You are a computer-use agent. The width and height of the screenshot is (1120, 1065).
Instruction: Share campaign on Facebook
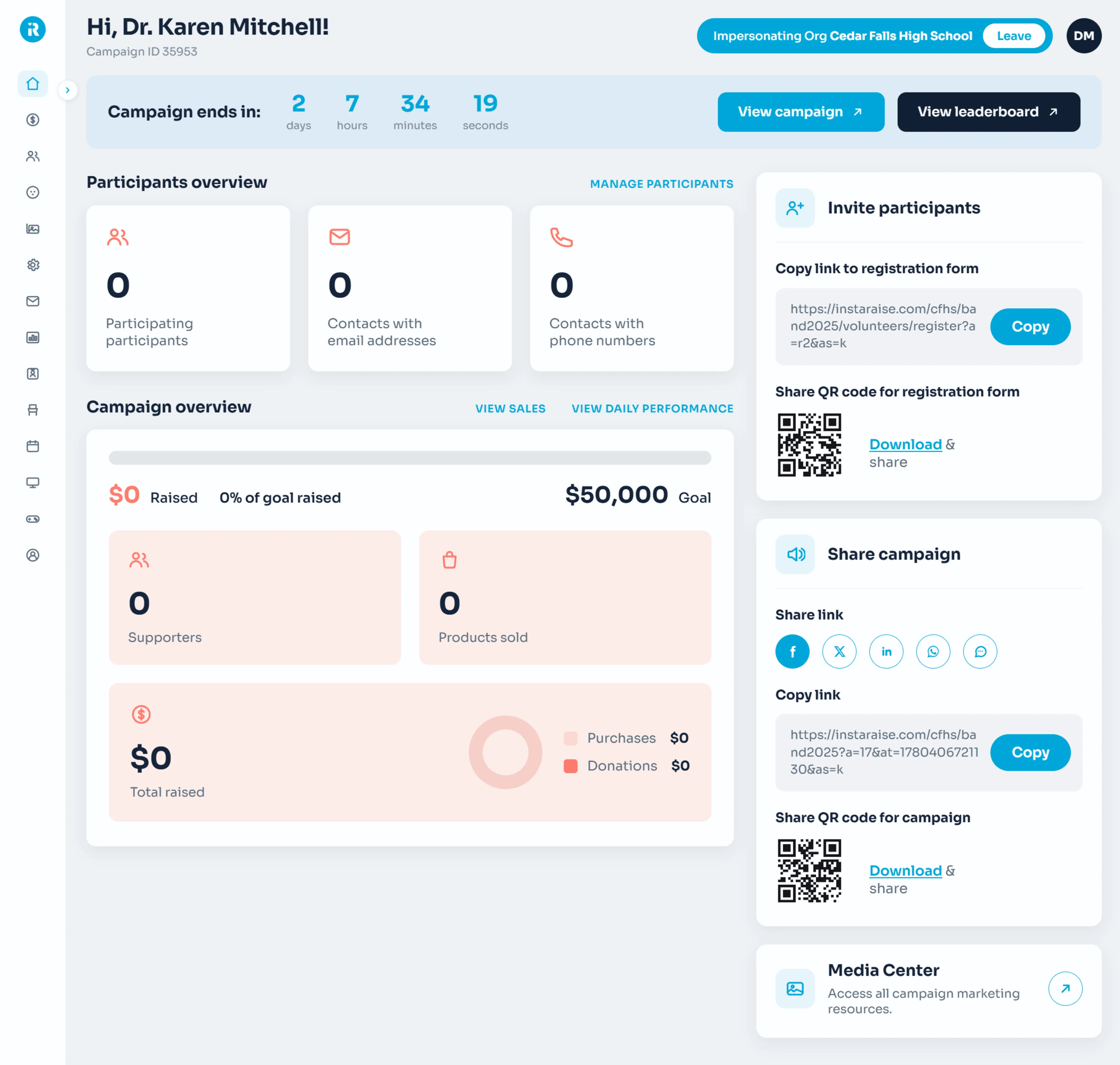793,651
